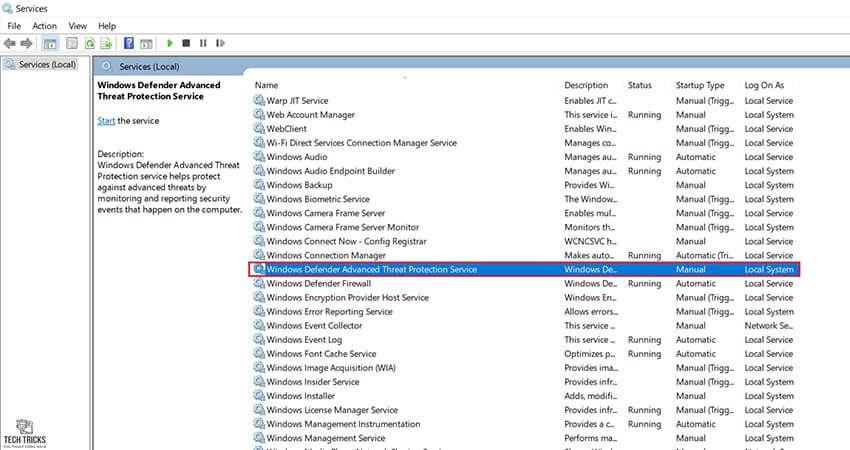Toggle Show/Hide Console Tree toolbar icon
This screenshot has height=450, width=850.
(50, 43)
